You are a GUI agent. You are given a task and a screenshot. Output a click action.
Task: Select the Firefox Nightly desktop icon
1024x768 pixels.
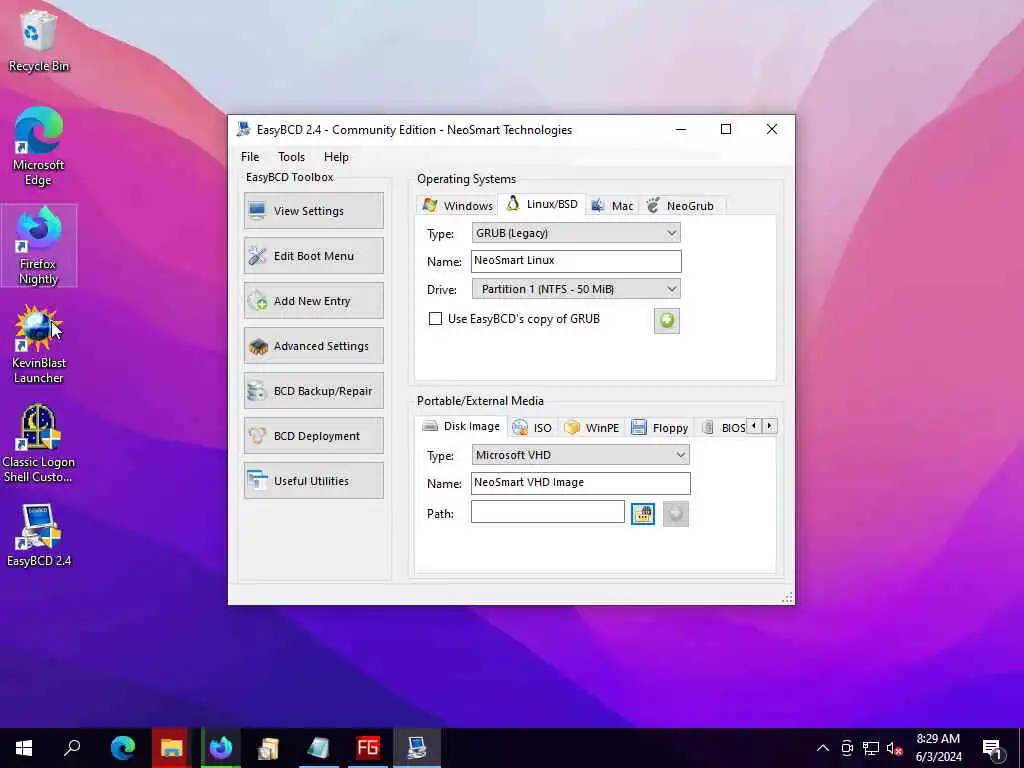(x=38, y=246)
